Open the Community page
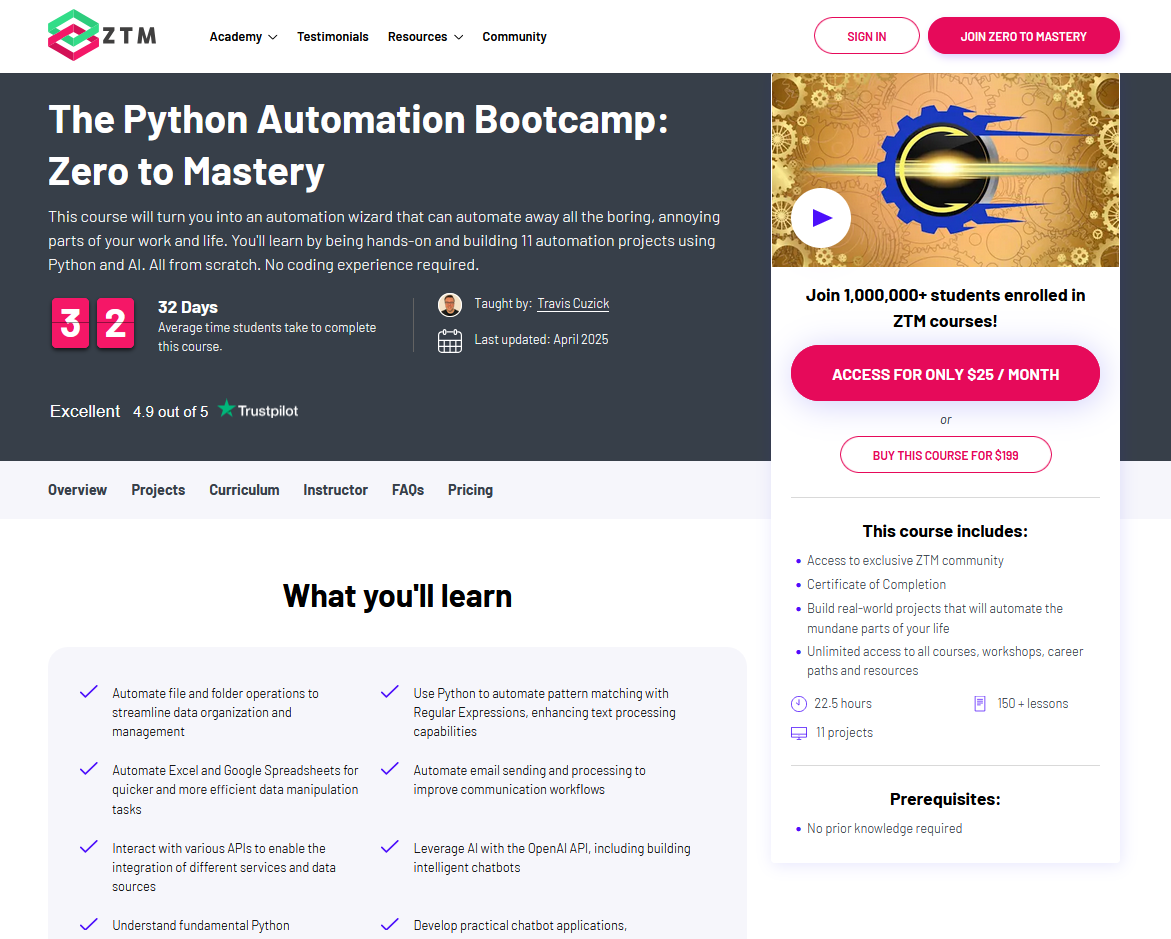The height and width of the screenshot is (939, 1171). [515, 37]
